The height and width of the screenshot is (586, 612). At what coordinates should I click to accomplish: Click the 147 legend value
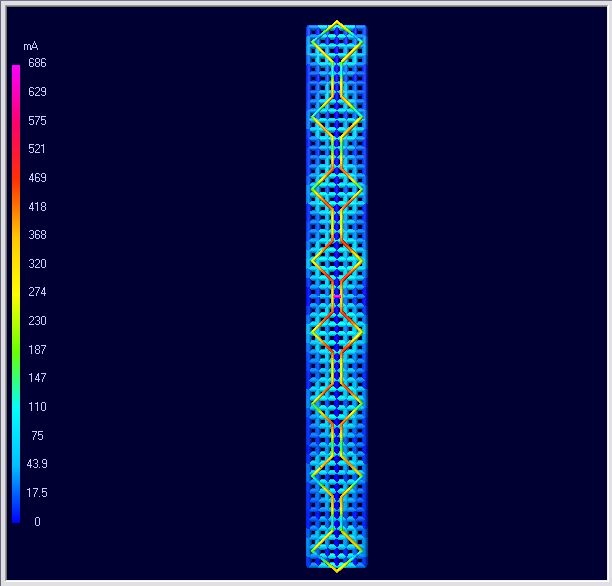click(x=37, y=378)
